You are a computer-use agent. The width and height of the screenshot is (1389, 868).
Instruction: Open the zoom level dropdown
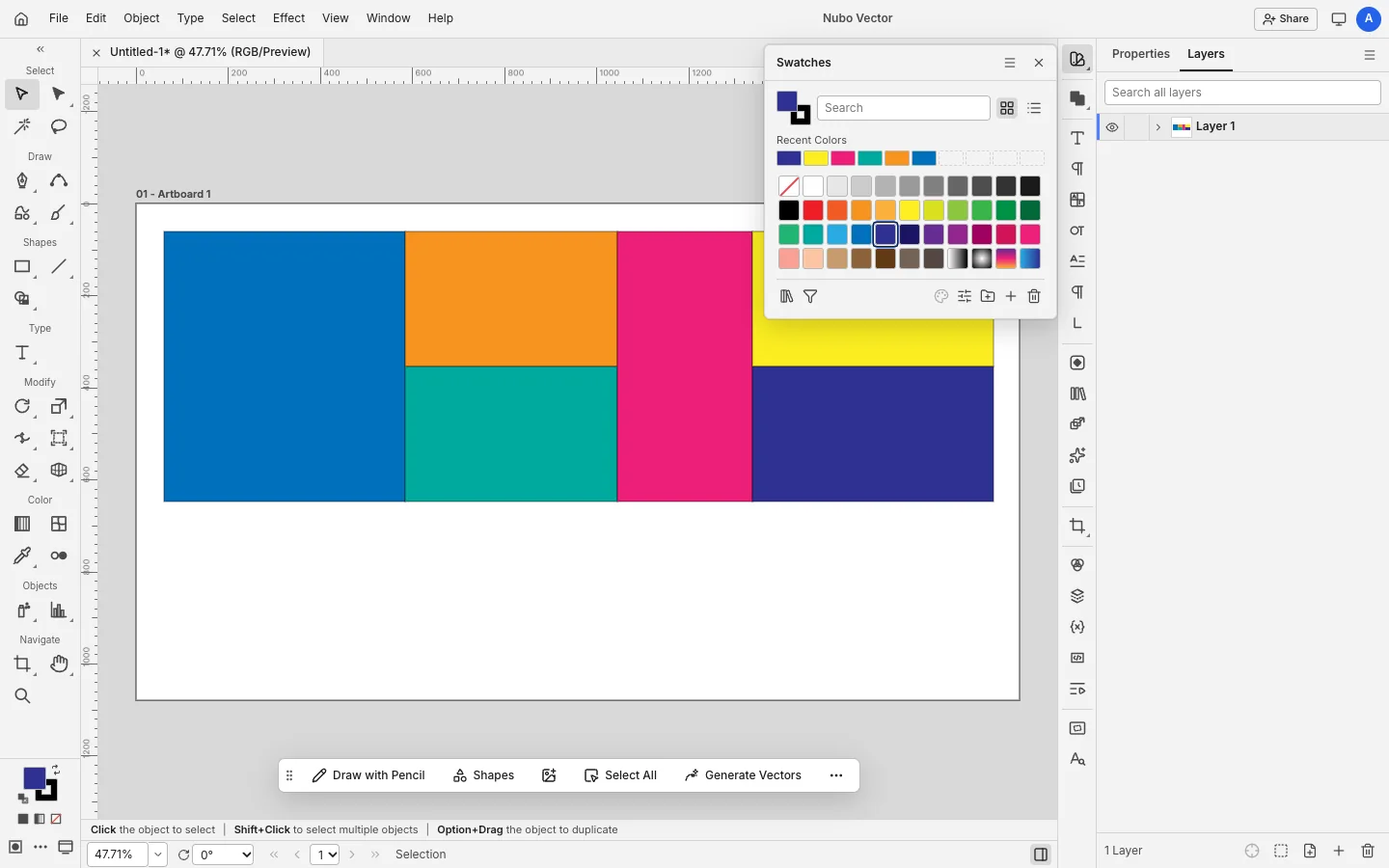pyautogui.click(x=158, y=854)
